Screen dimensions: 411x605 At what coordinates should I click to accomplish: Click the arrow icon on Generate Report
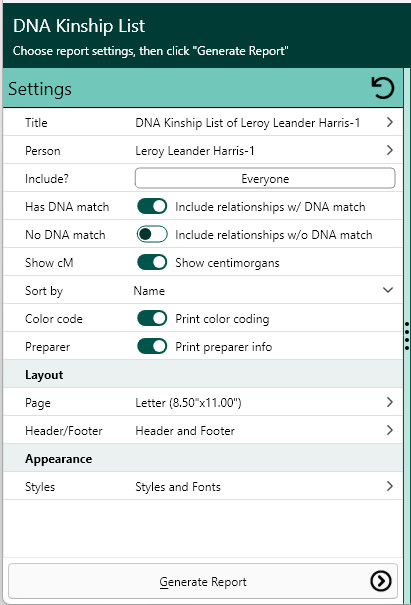click(x=381, y=581)
